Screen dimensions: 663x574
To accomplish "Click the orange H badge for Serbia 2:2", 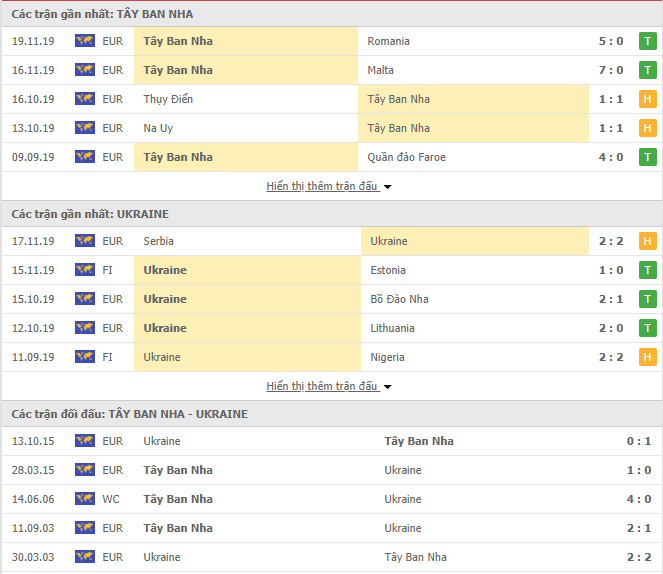I will pyautogui.click(x=647, y=241).
